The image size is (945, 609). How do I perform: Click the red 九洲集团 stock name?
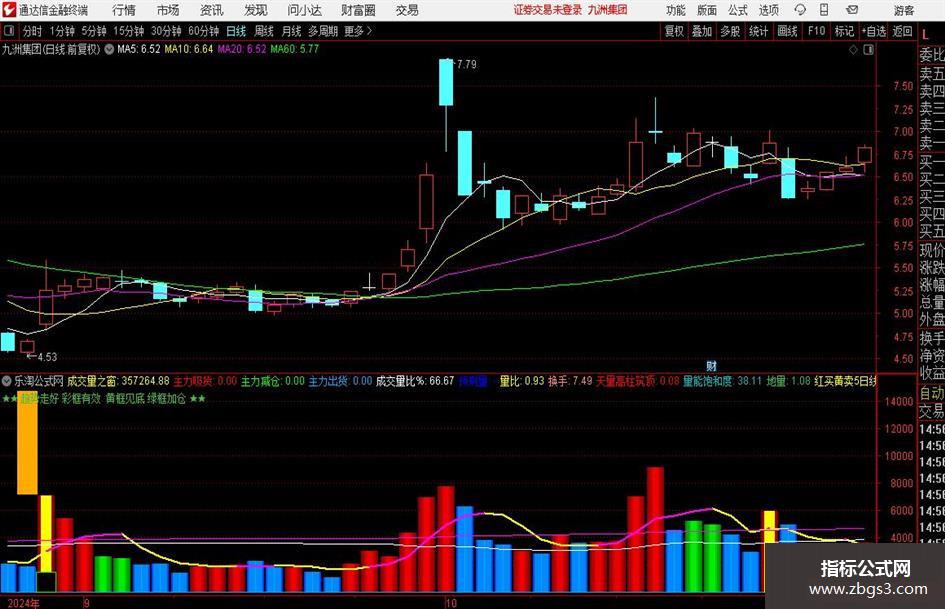[x=608, y=10]
